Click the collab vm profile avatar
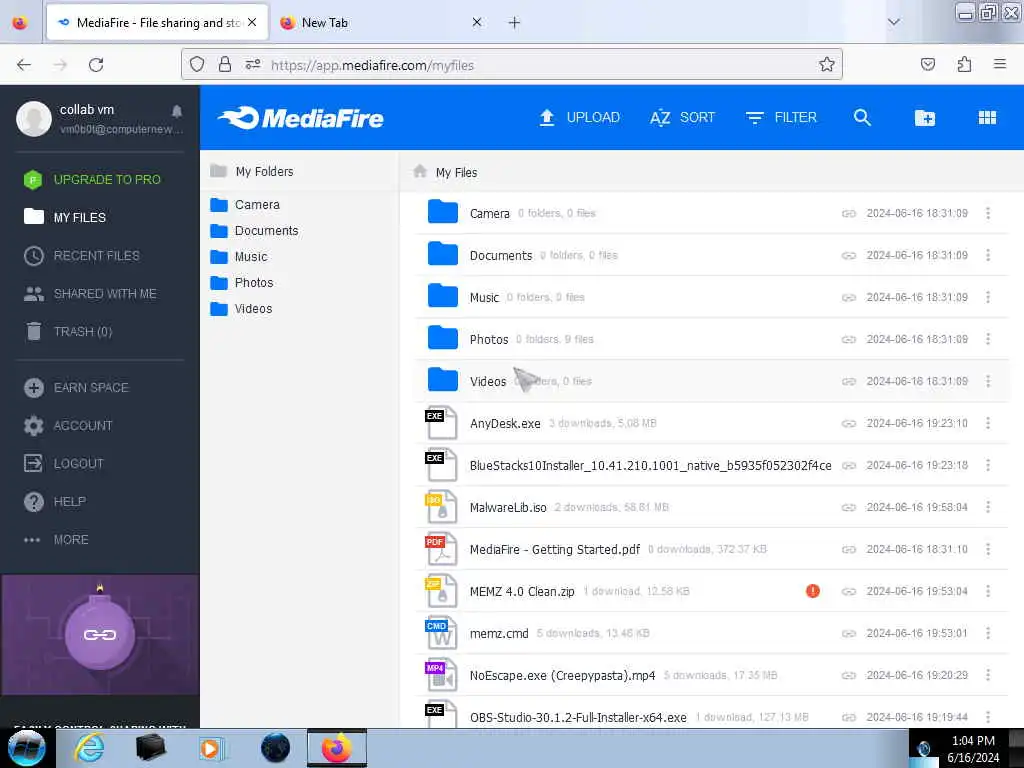The width and height of the screenshot is (1024, 768). 34,119
